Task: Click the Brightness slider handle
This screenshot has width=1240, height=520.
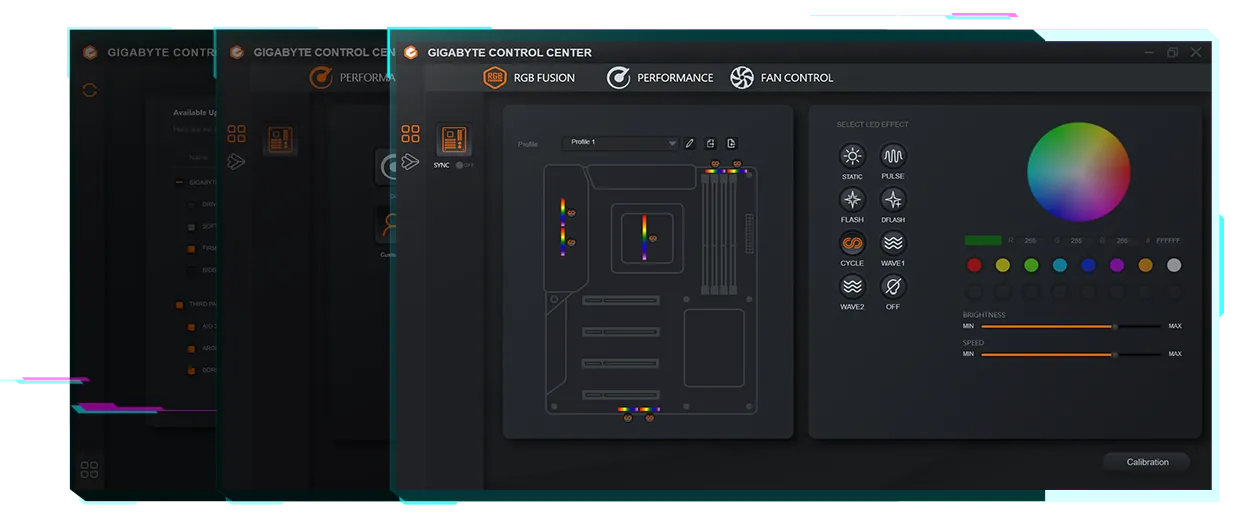Action: coord(1114,326)
